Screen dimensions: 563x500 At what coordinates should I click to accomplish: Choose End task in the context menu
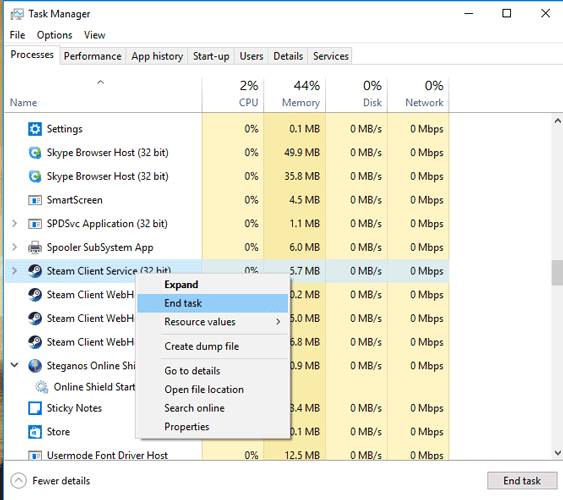[213, 303]
